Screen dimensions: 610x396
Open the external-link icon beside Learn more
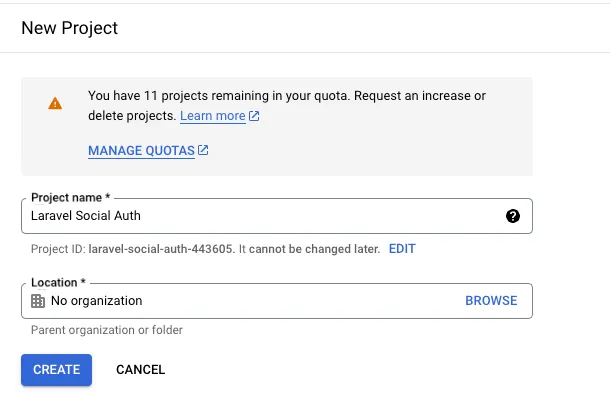pos(254,116)
